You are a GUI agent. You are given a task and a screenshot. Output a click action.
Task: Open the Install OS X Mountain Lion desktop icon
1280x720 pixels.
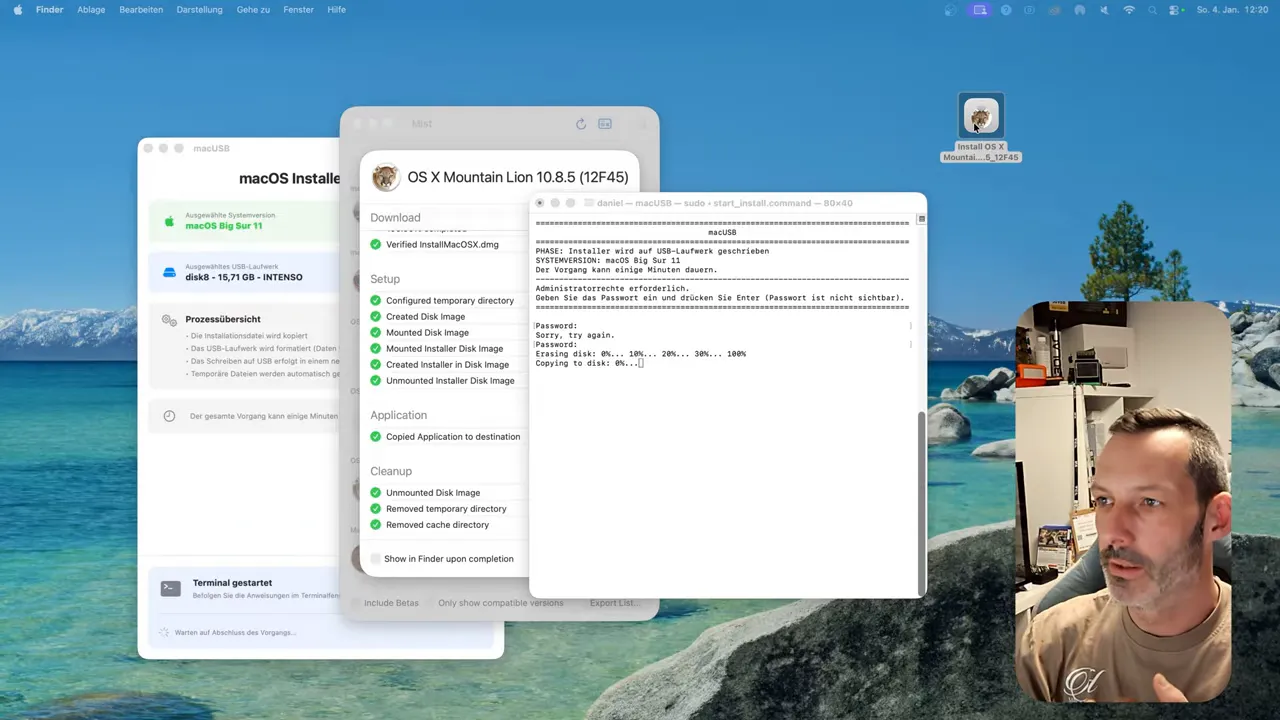pyautogui.click(x=981, y=114)
